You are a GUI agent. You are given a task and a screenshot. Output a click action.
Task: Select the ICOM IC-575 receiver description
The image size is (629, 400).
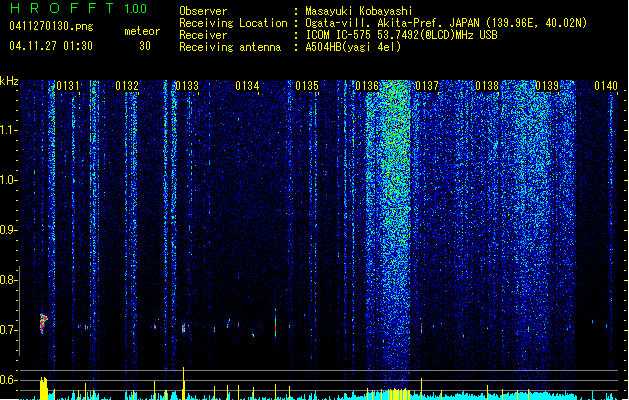coord(402,35)
